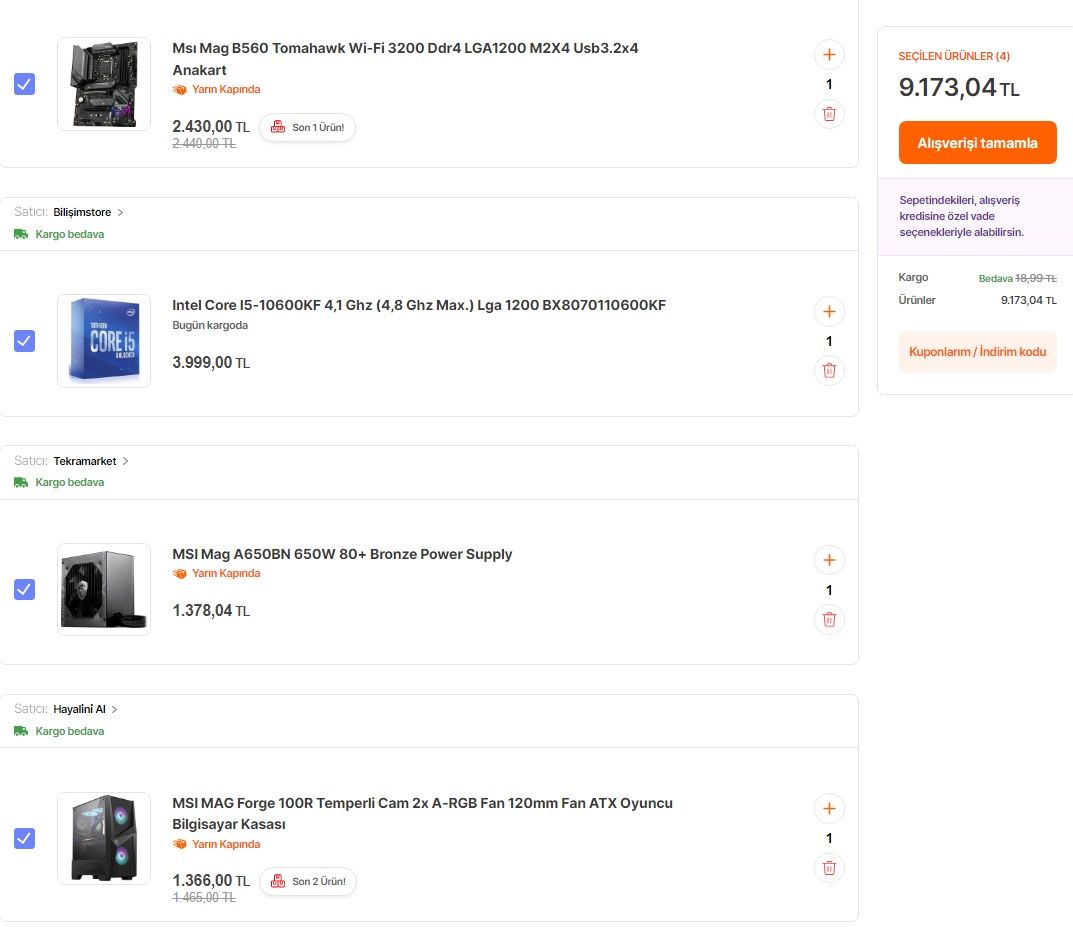The height and width of the screenshot is (927, 1073).
Task: Click the Hayalini Al seller name
Action: click(x=79, y=709)
